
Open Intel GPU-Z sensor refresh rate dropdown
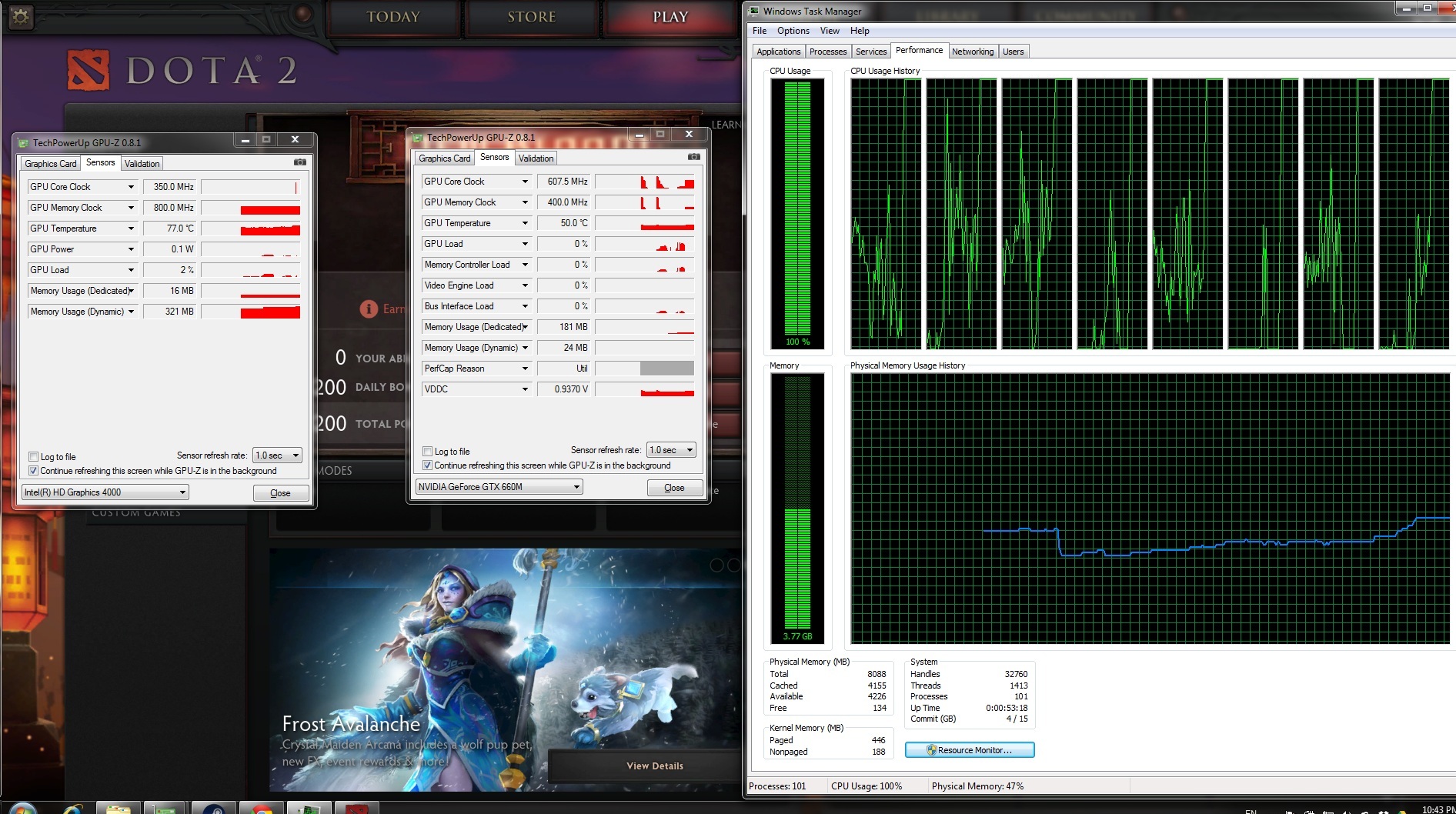[277, 455]
